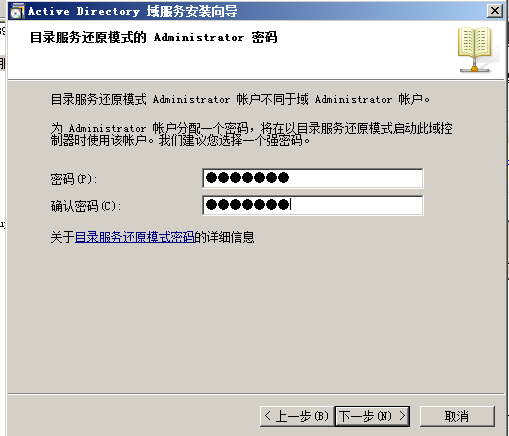Click the 的详细信息 text after the link

tap(224, 237)
